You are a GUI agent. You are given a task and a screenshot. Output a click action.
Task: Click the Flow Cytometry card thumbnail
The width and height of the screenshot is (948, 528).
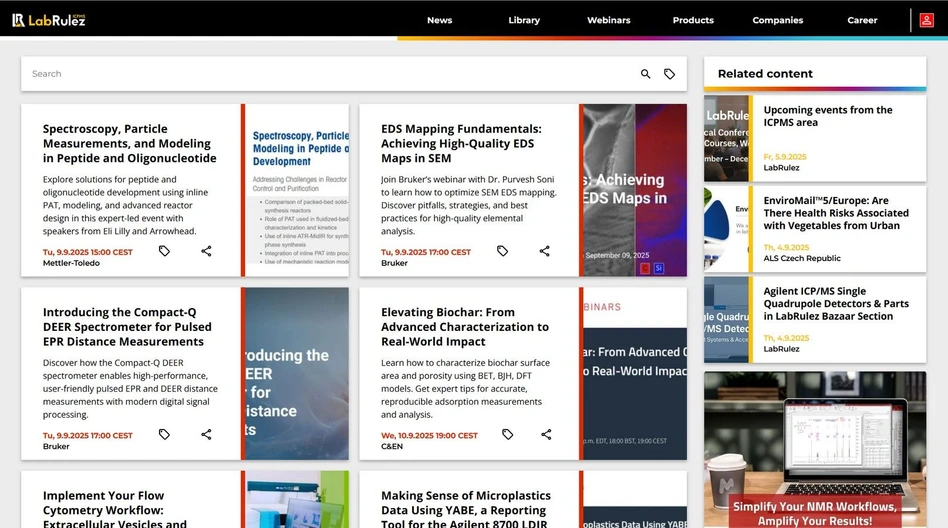(297, 500)
